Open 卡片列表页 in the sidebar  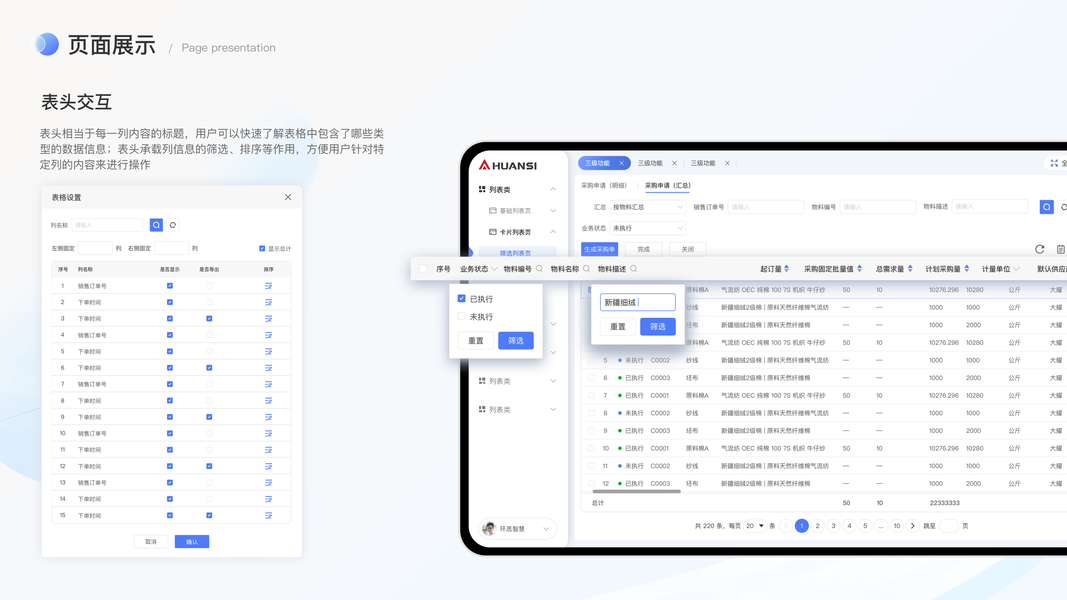point(515,232)
